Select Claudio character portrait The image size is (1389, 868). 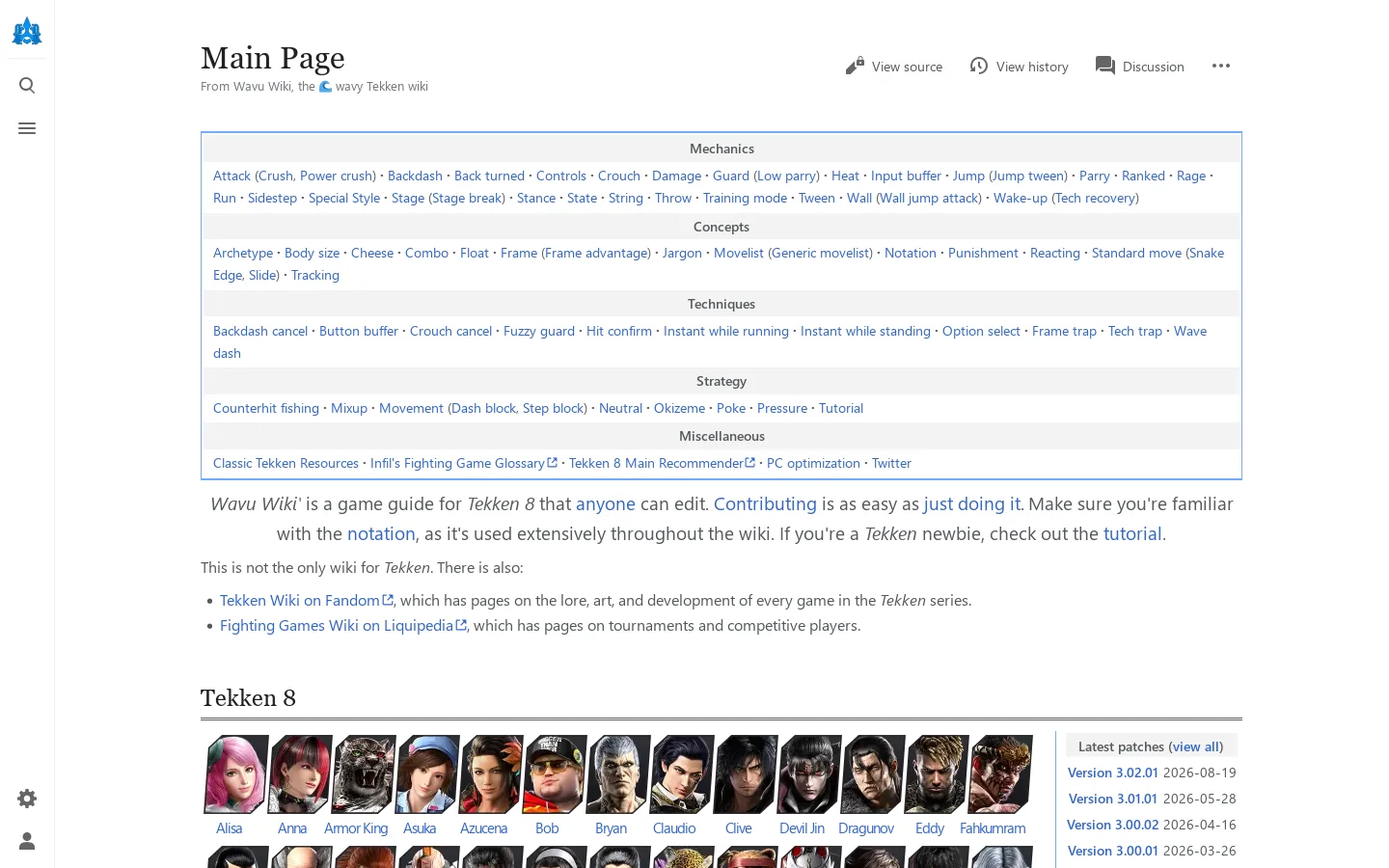coord(681,774)
